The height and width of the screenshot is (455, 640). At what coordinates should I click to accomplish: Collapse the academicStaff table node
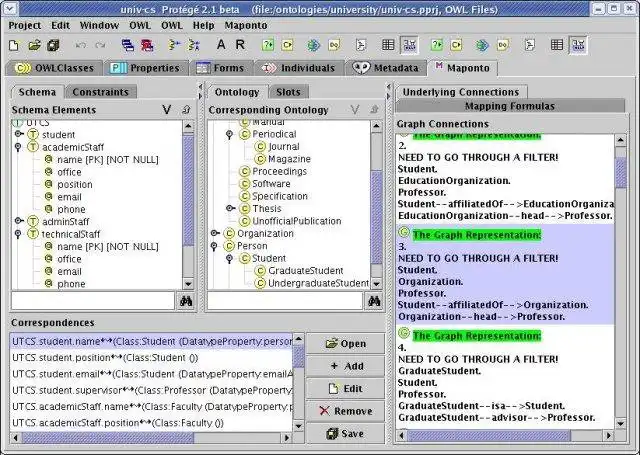[18, 147]
